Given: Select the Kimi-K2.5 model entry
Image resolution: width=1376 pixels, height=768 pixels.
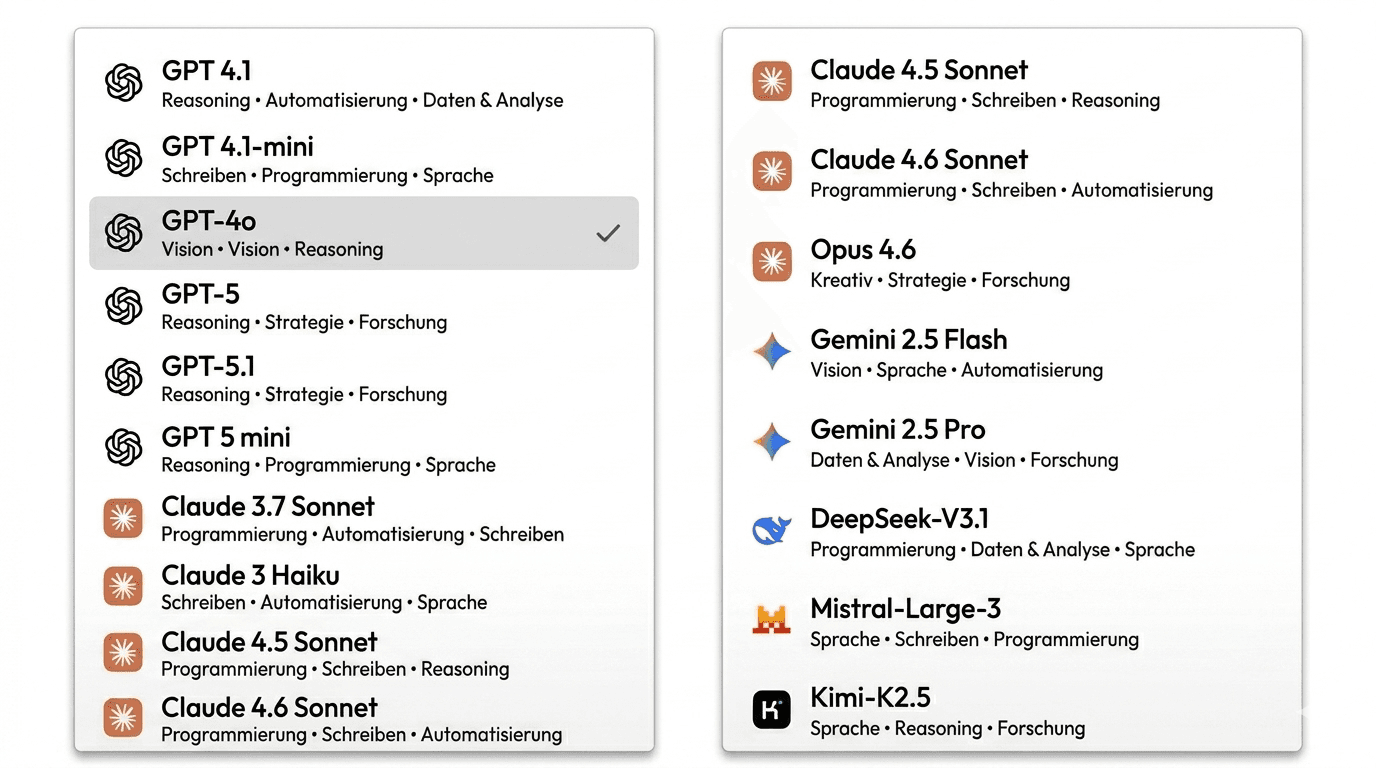Looking at the screenshot, I should point(1012,711).
